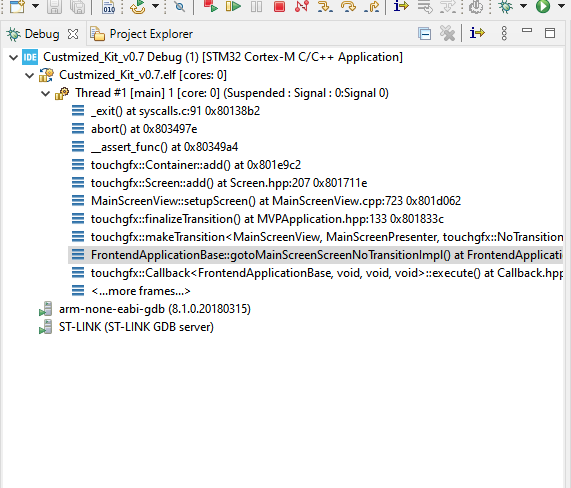Viewport: 571px width, 488px height.
Task: Click the Disconnect icon
Action: pyautogui.click(x=302, y=6)
